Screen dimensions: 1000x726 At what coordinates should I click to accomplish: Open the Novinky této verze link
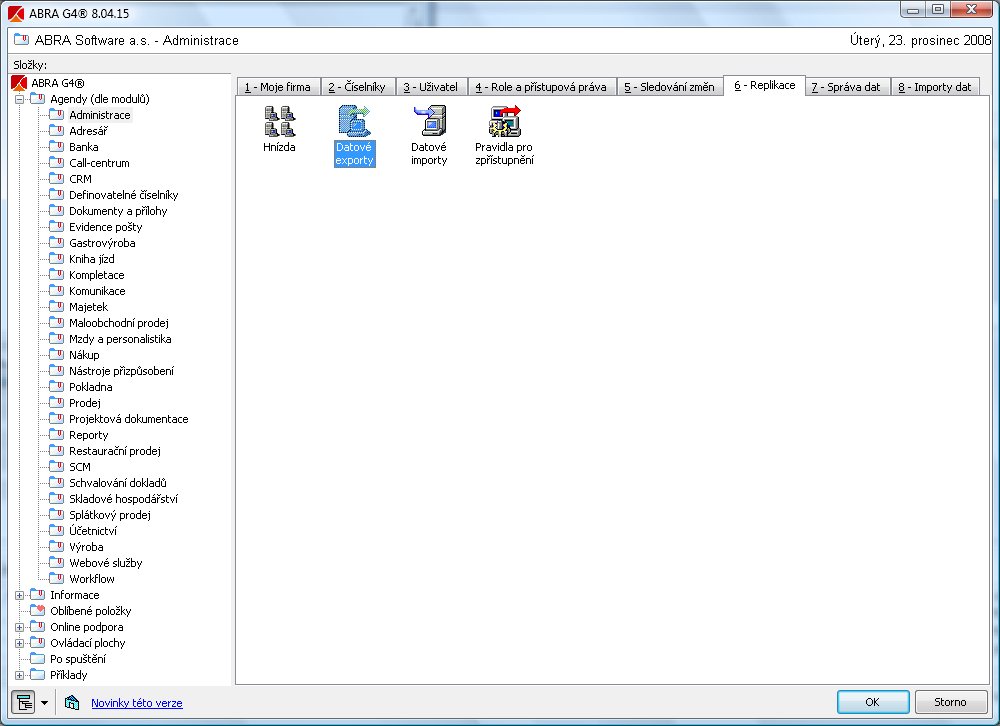(136, 703)
